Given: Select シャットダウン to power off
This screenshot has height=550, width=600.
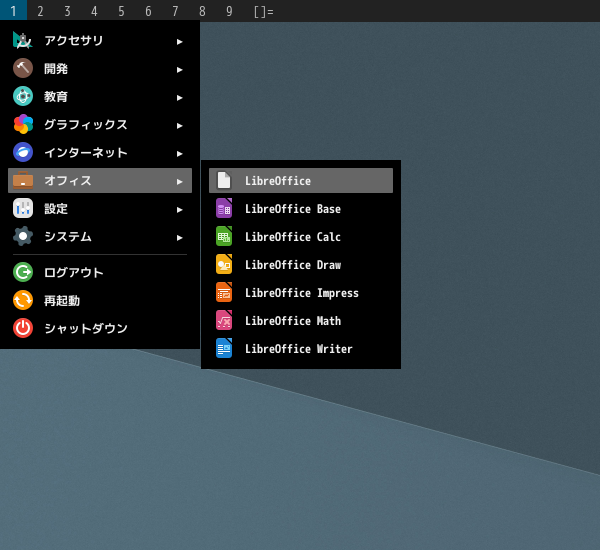Looking at the screenshot, I should tap(85, 328).
